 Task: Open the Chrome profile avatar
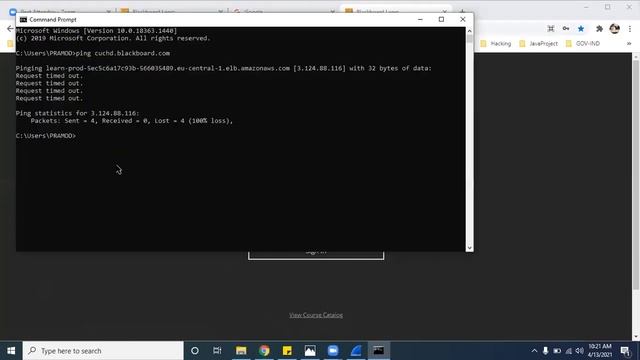pos(614,29)
